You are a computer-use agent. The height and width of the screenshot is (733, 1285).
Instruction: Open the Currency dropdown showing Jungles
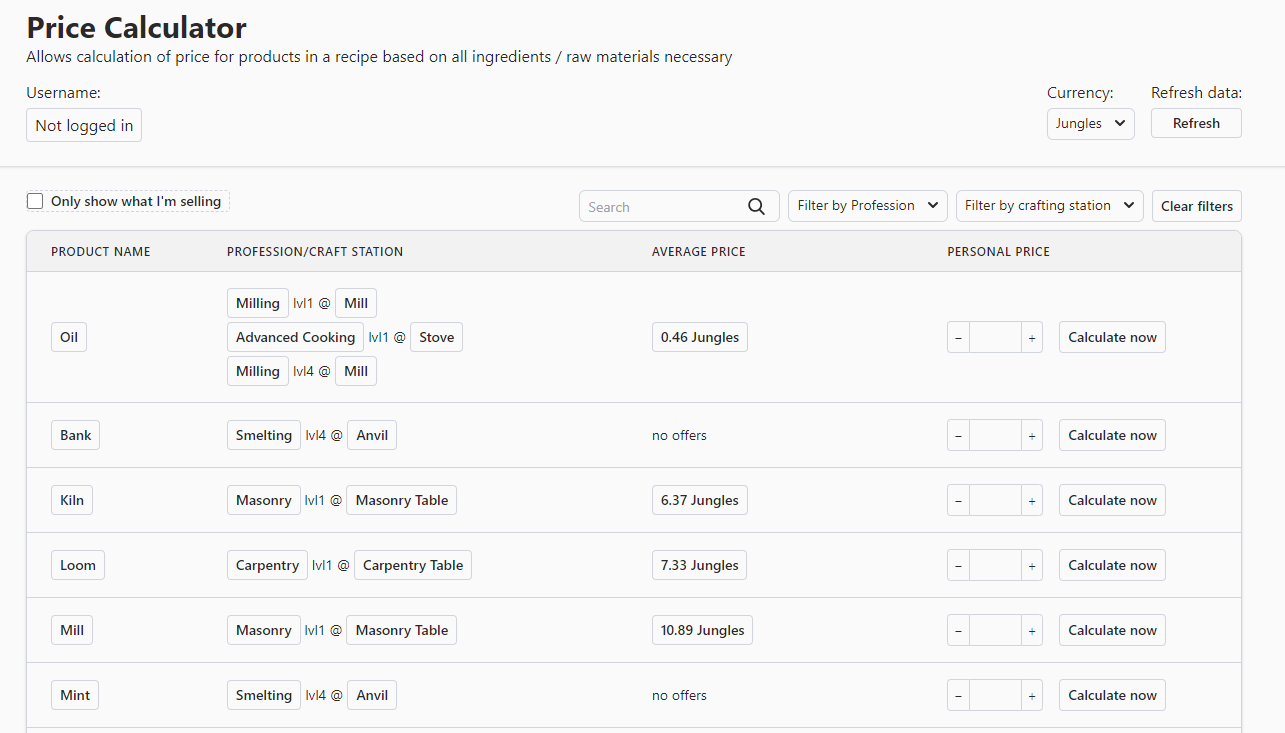(1090, 124)
